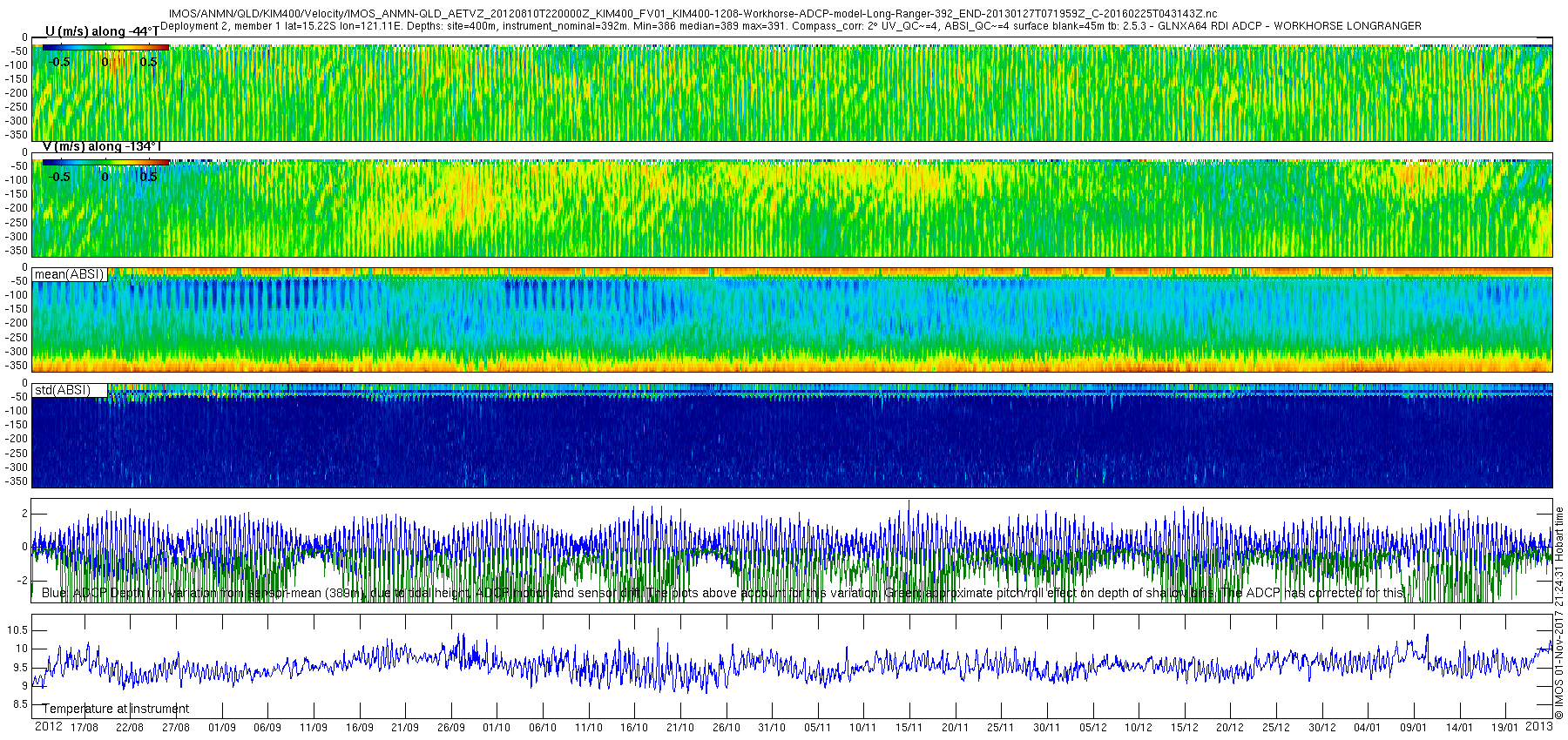The height and width of the screenshot is (740, 1568).
Task: Click the '-2' label on the depth variation axis
Action: tap(23, 581)
